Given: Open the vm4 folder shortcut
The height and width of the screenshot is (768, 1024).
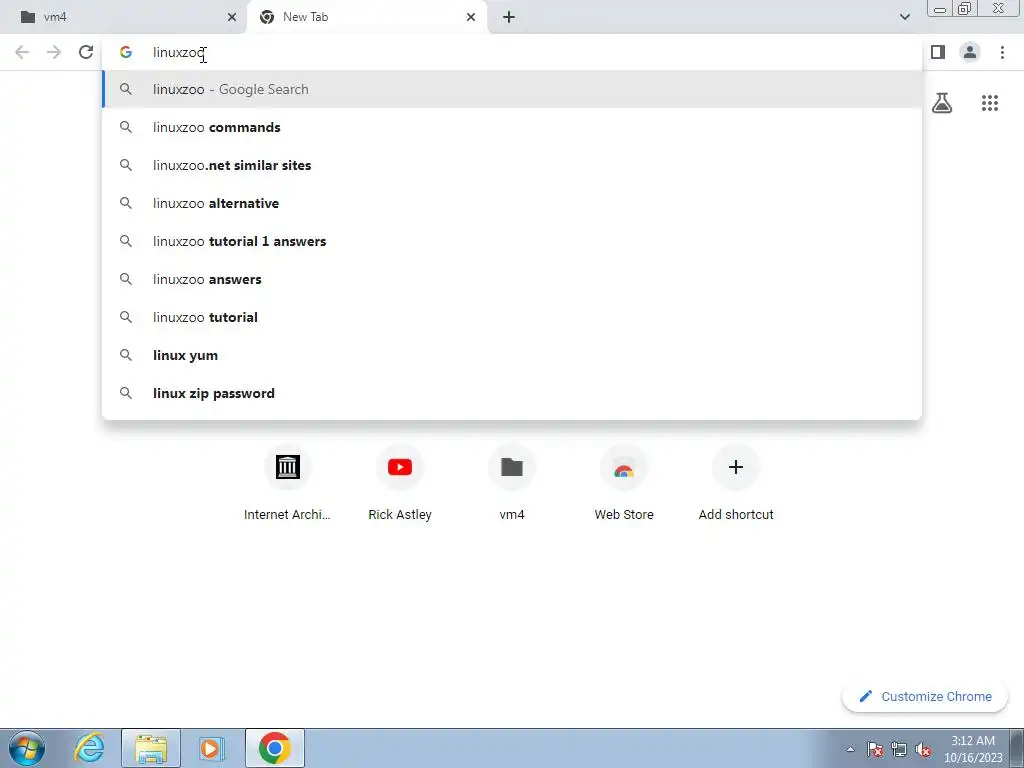Looking at the screenshot, I should tap(511, 482).
